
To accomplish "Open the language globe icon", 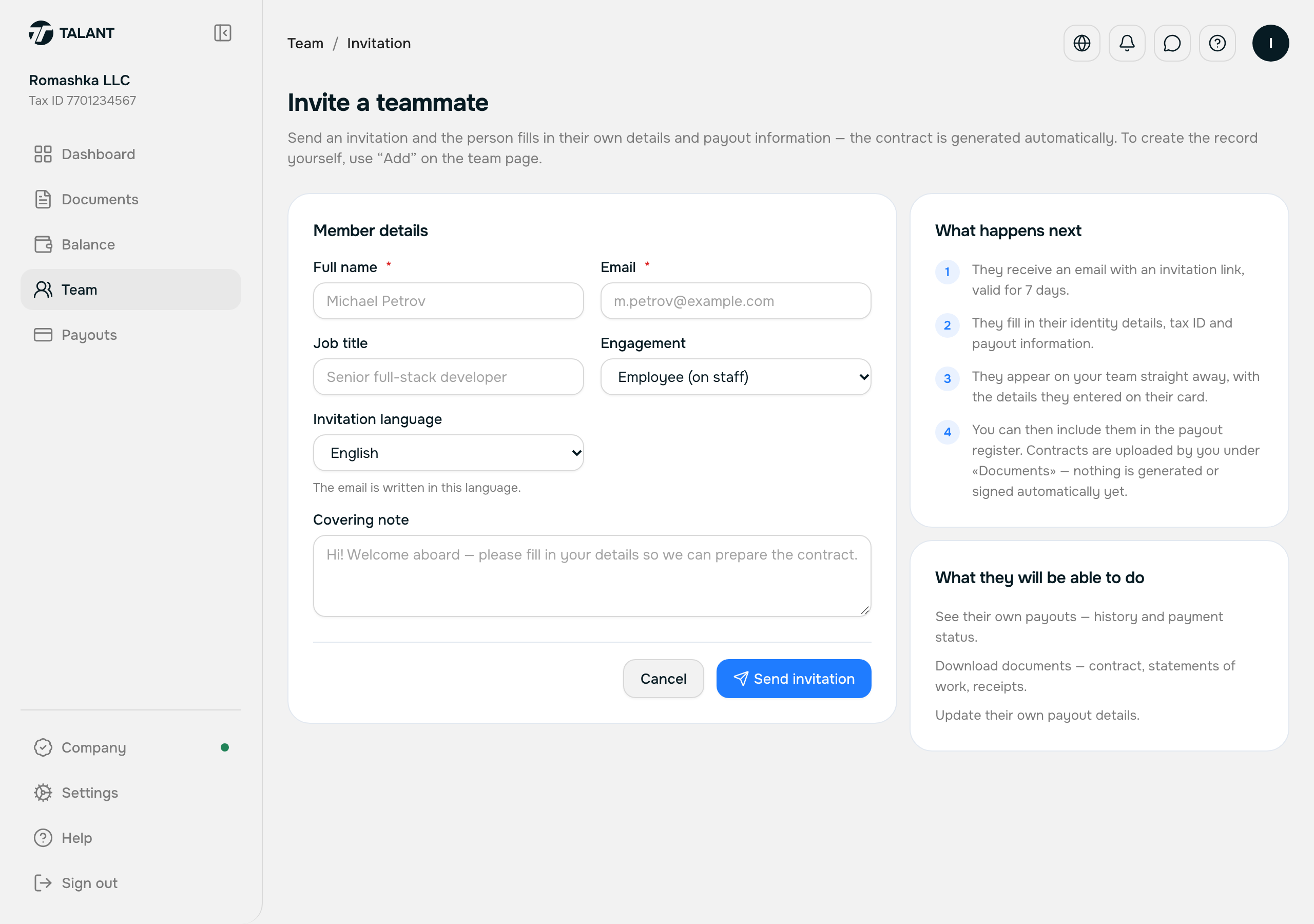I will tap(1081, 43).
